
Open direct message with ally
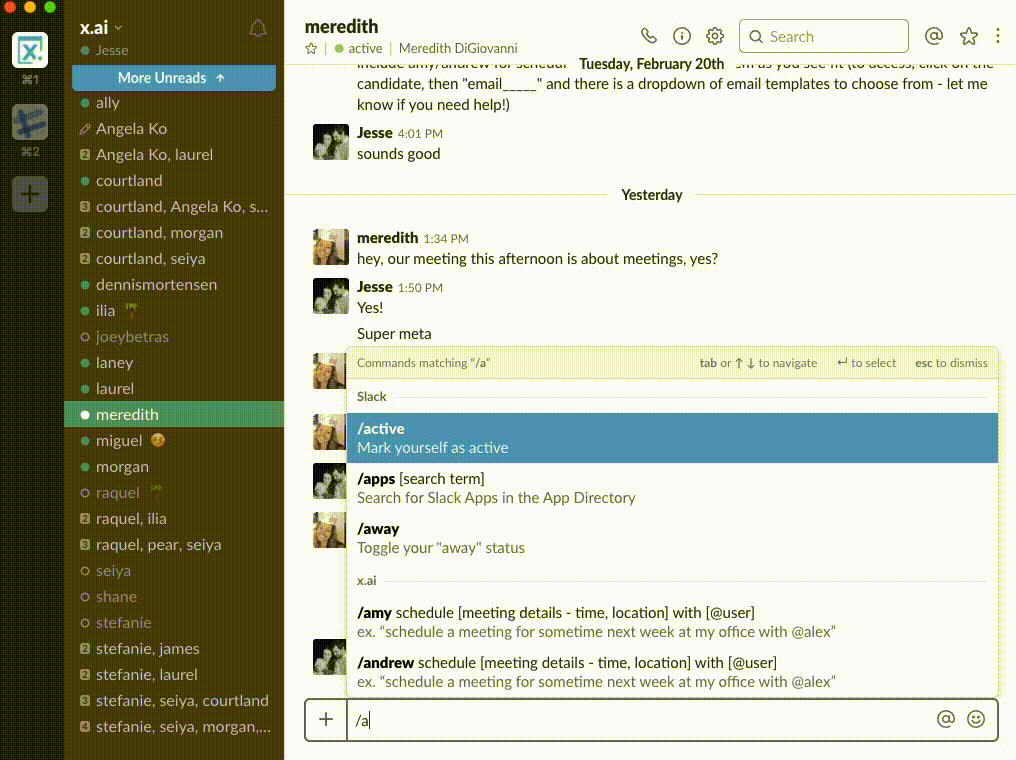click(174, 103)
